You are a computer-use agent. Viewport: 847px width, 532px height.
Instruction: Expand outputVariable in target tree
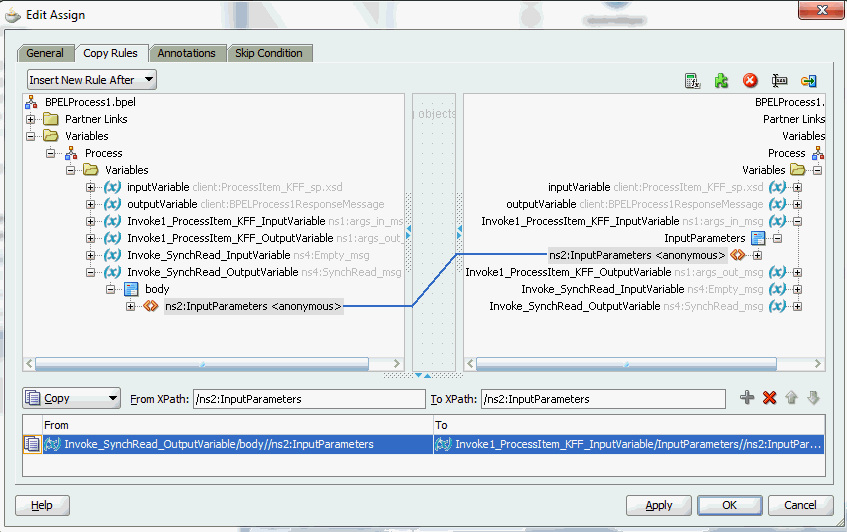797,204
